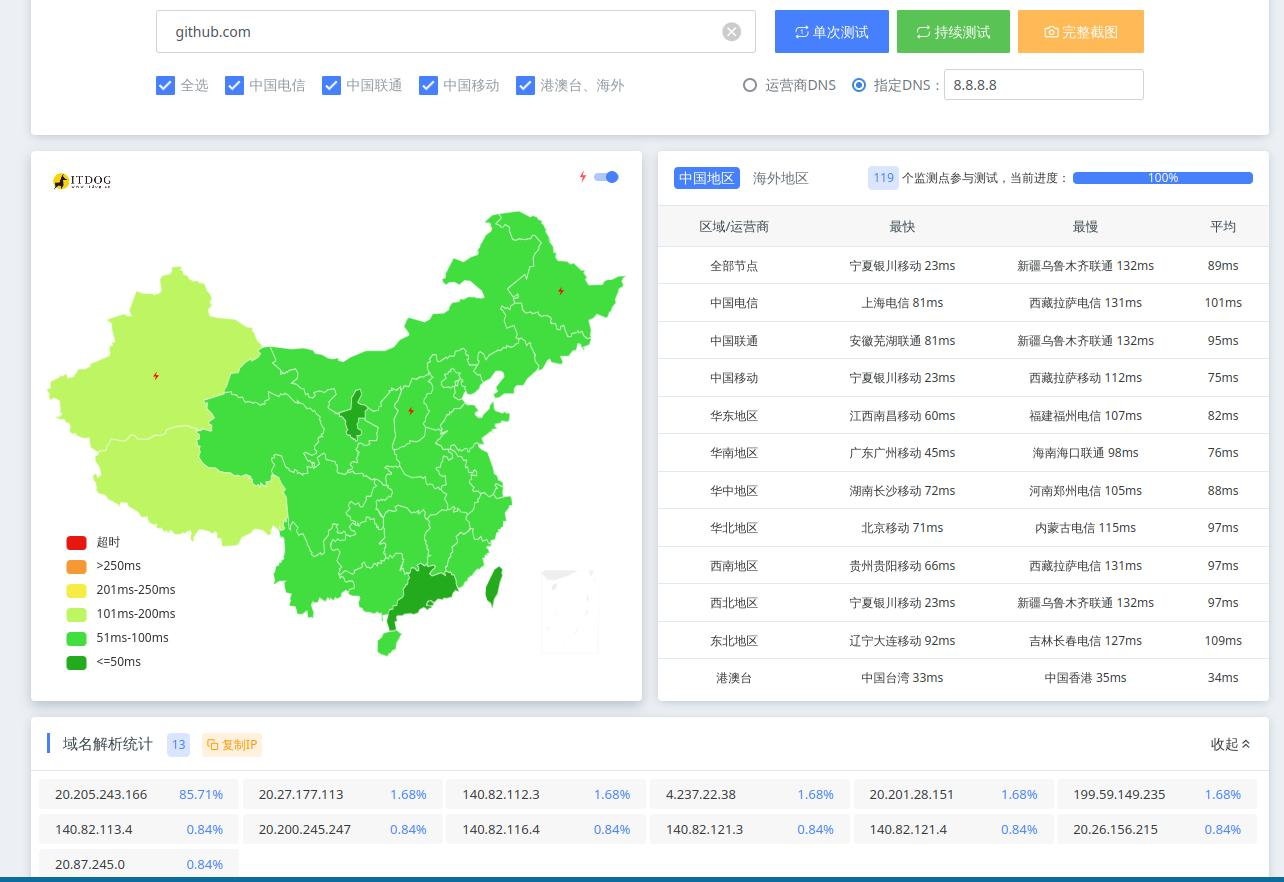Screen dimensions: 1284x882
Task: Switch to the 海外地区 tab
Action: [x=780, y=178]
